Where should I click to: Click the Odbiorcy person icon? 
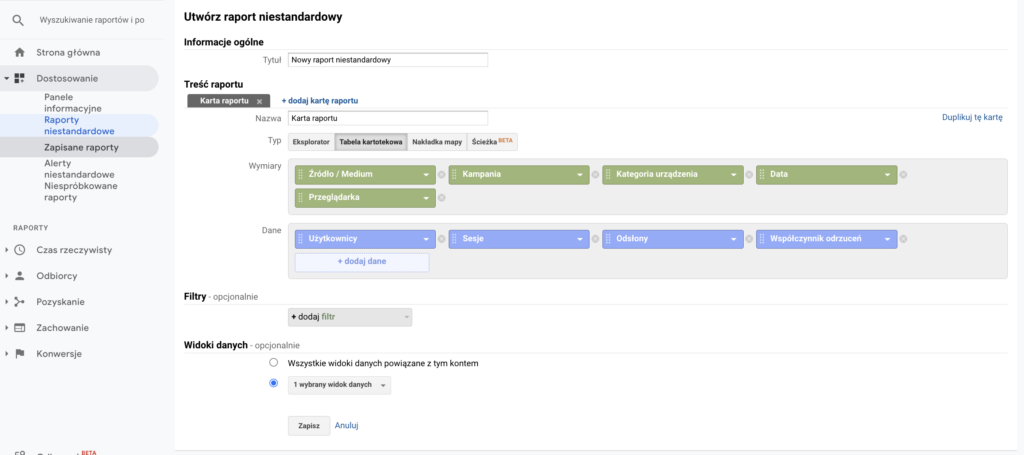click(x=20, y=275)
